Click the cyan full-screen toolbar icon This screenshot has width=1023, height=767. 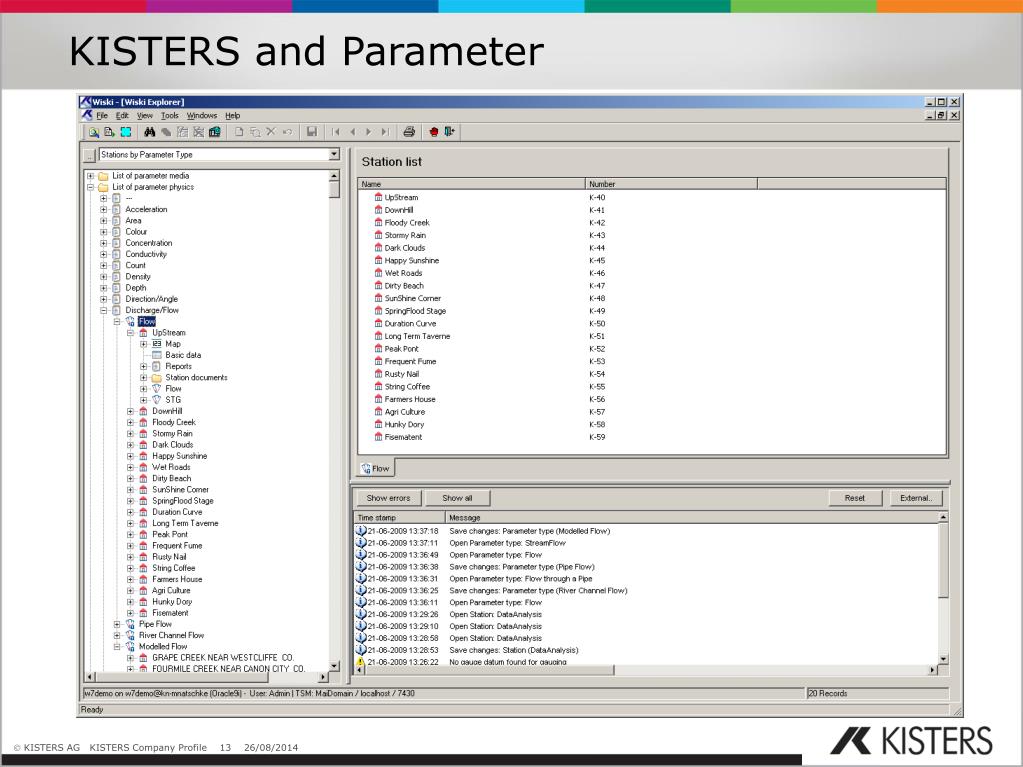tap(126, 132)
